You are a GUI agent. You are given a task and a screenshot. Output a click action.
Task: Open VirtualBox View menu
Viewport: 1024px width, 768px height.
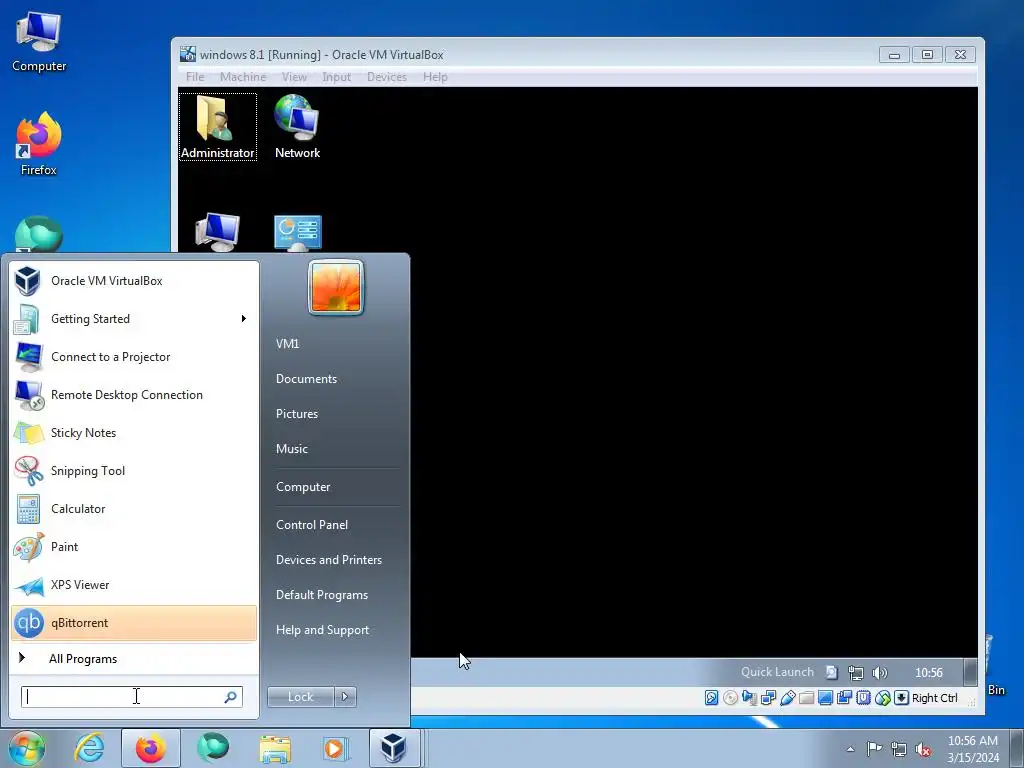coord(295,77)
